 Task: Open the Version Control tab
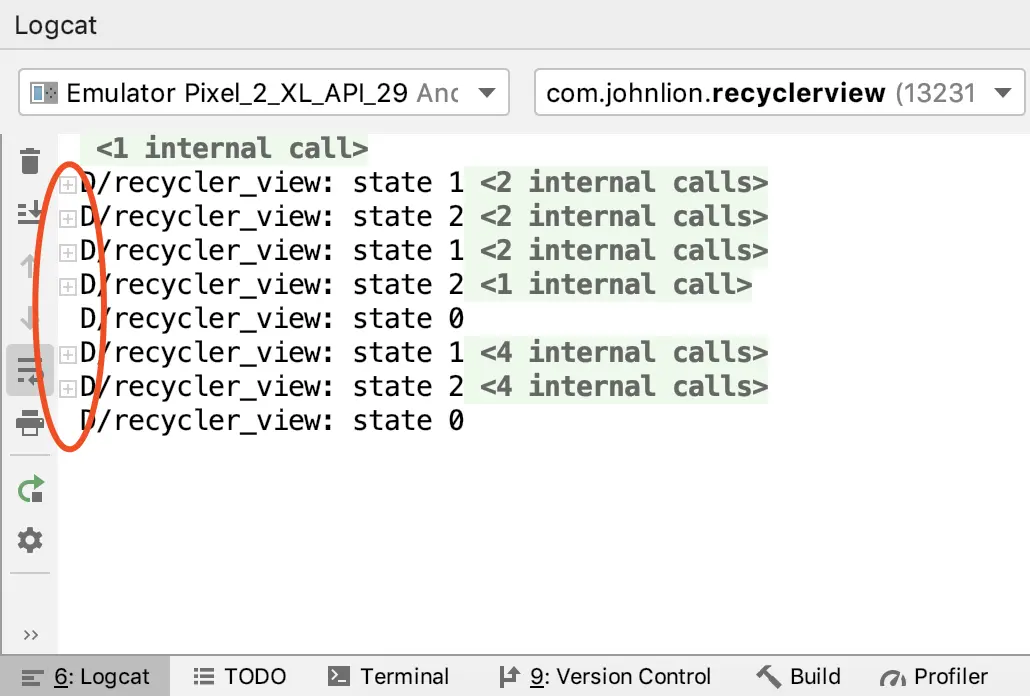point(604,676)
